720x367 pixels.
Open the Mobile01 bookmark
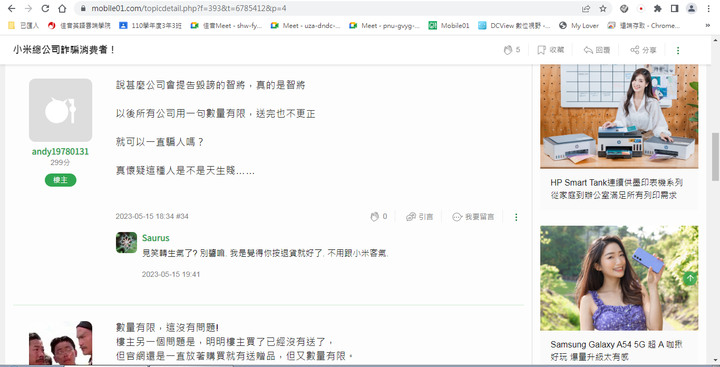(x=449, y=26)
